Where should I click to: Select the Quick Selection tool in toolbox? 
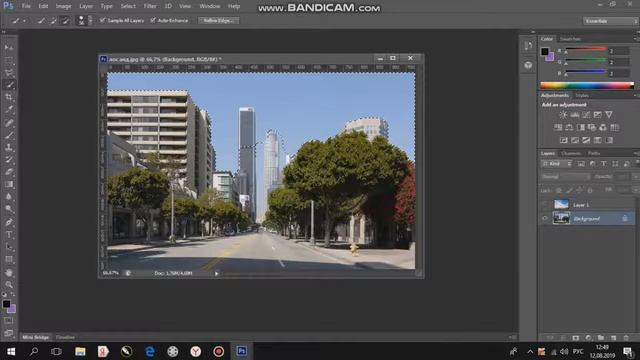tap(9, 85)
